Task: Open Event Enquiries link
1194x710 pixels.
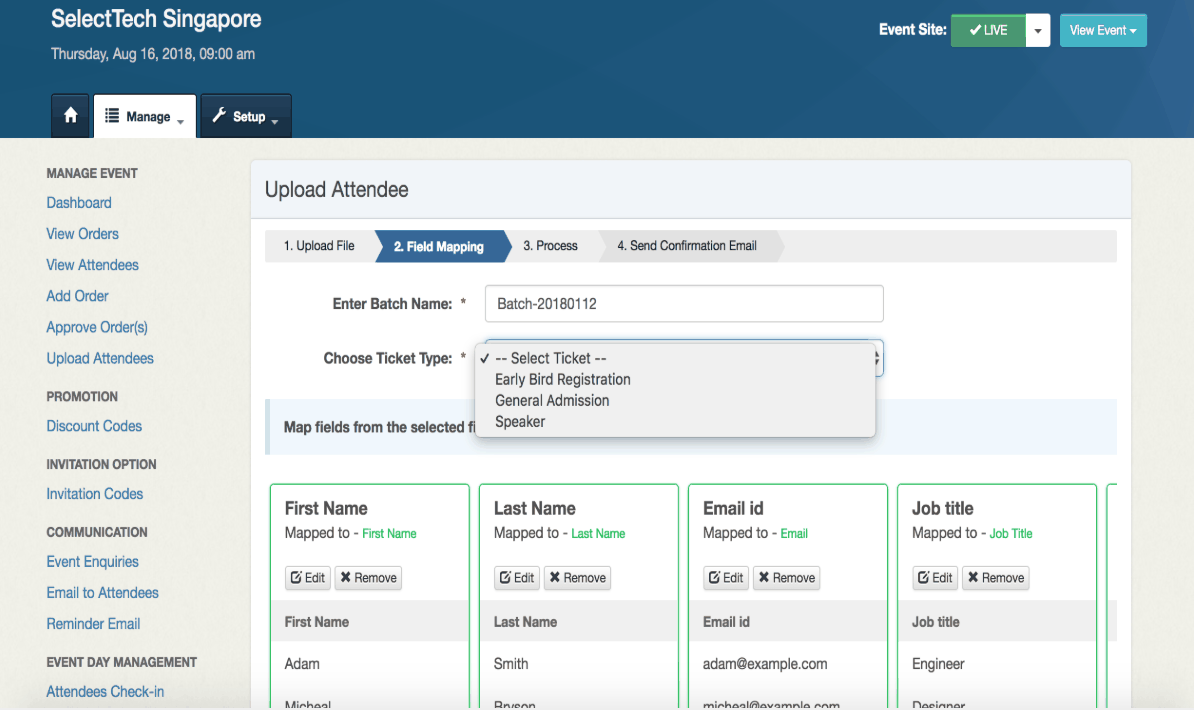Action: (92, 562)
